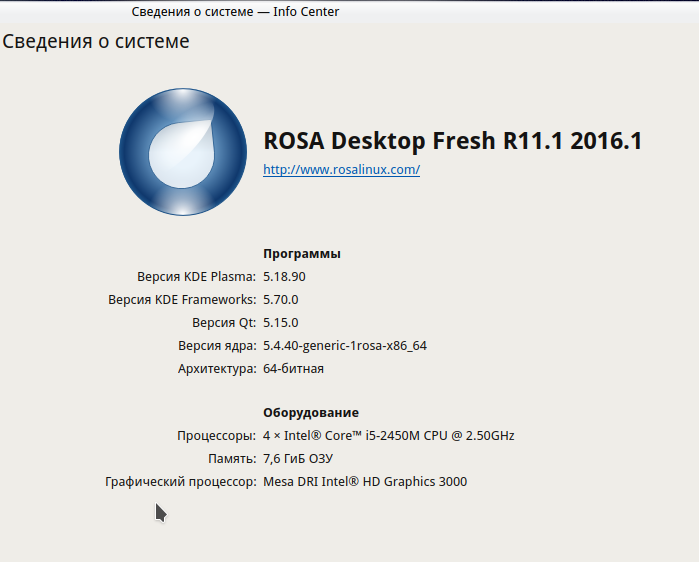Select the Intel Core i5-2450M processor text
699x562 pixels.
click(389, 436)
